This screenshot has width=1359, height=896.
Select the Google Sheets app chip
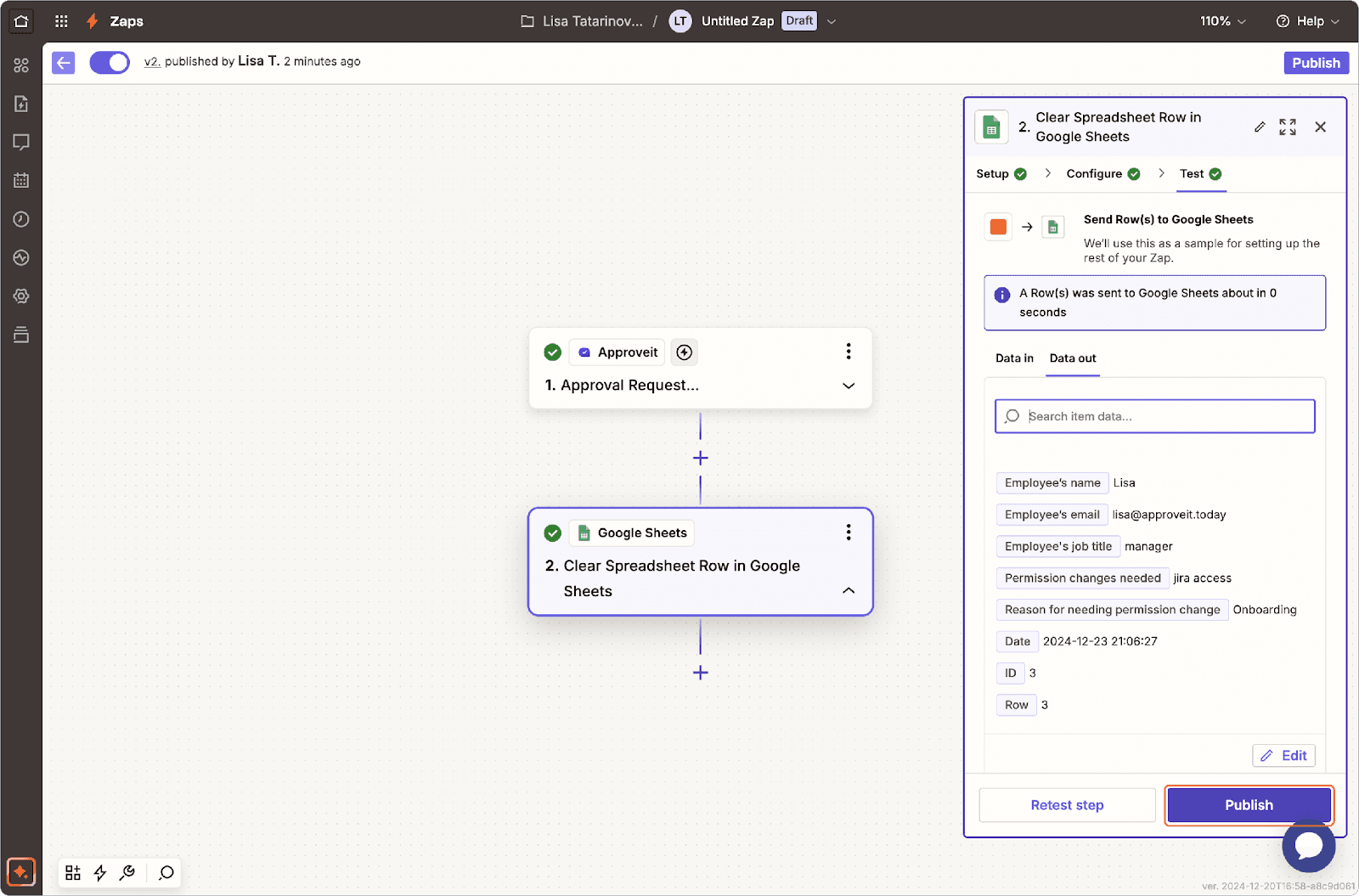[632, 533]
